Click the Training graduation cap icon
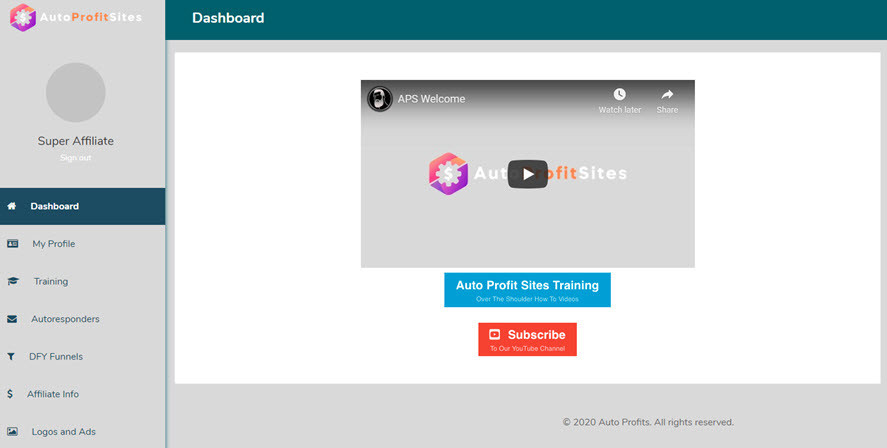This screenshot has width=887, height=448. [12, 281]
